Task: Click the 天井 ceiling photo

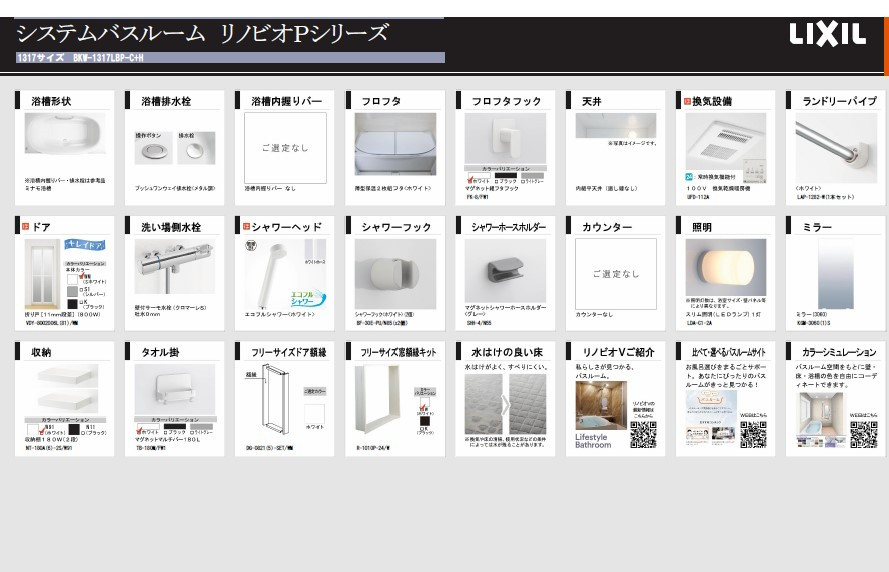Action: [x=616, y=125]
